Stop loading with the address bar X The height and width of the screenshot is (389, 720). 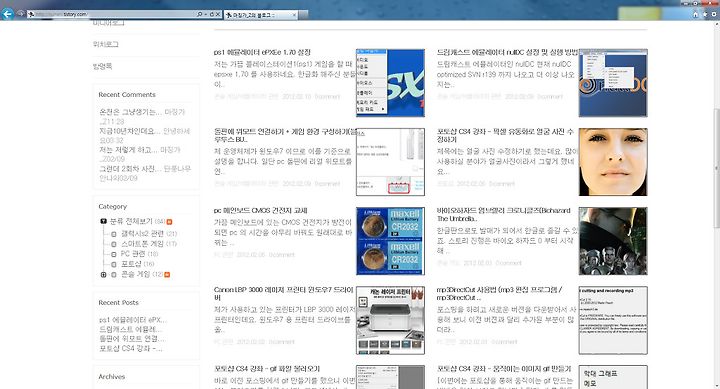point(218,14)
